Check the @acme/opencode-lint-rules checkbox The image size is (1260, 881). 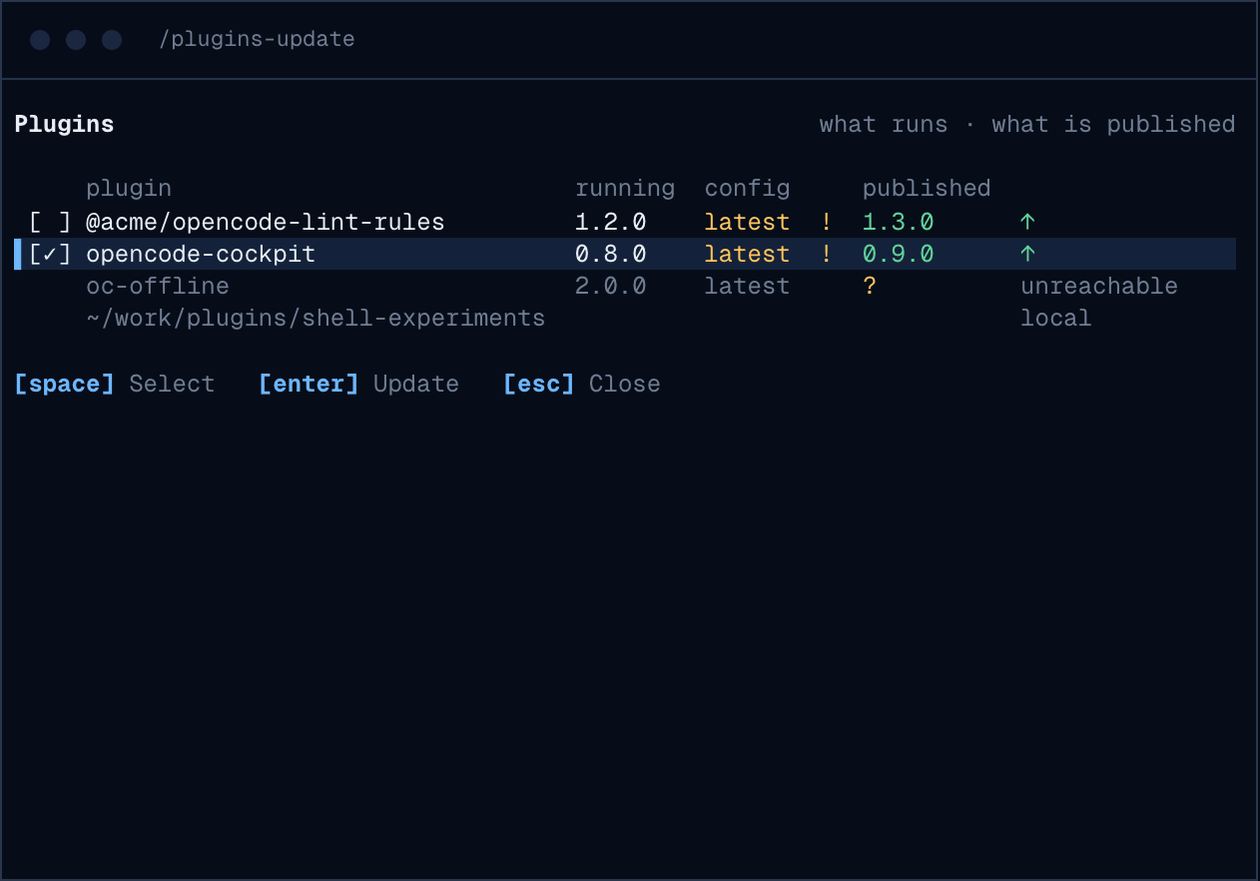coord(50,222)
